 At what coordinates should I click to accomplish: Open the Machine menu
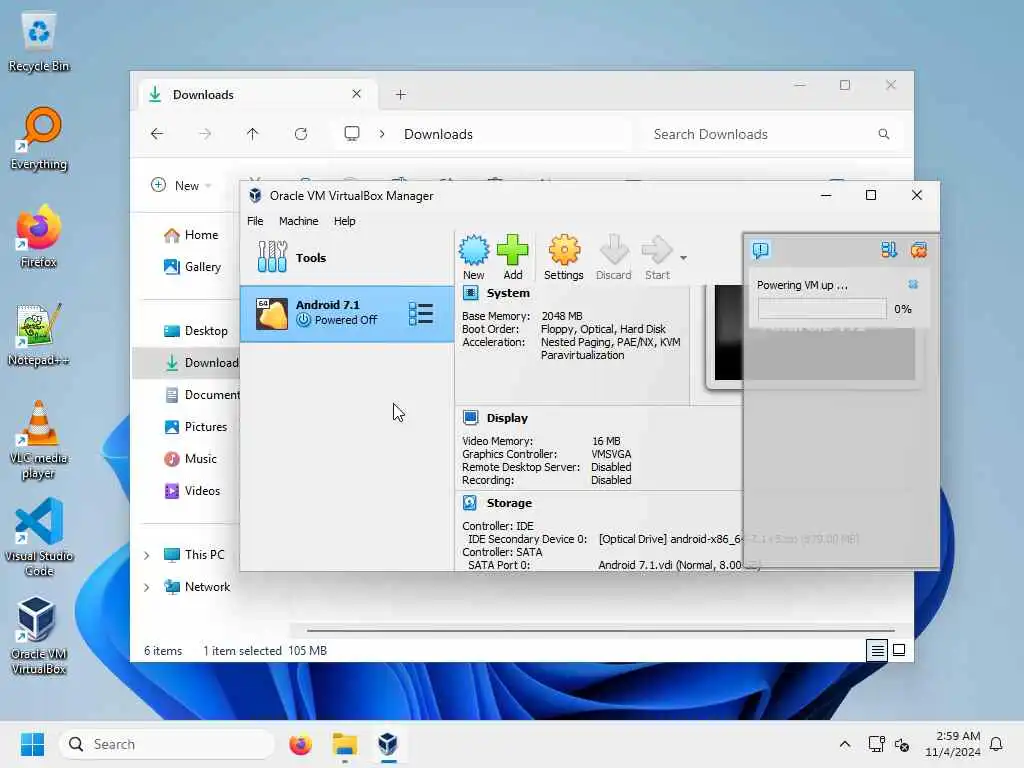(x=298, y=221)
